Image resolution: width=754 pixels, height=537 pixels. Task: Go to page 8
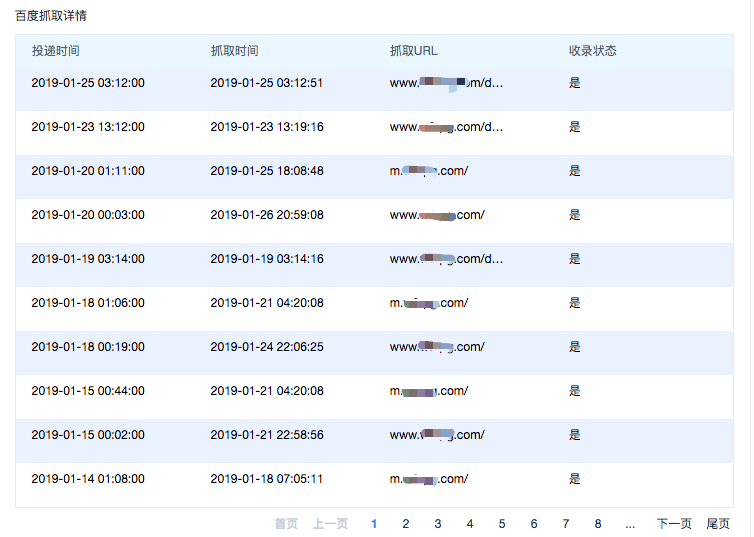pyautogui.click(x=598, y=523)
